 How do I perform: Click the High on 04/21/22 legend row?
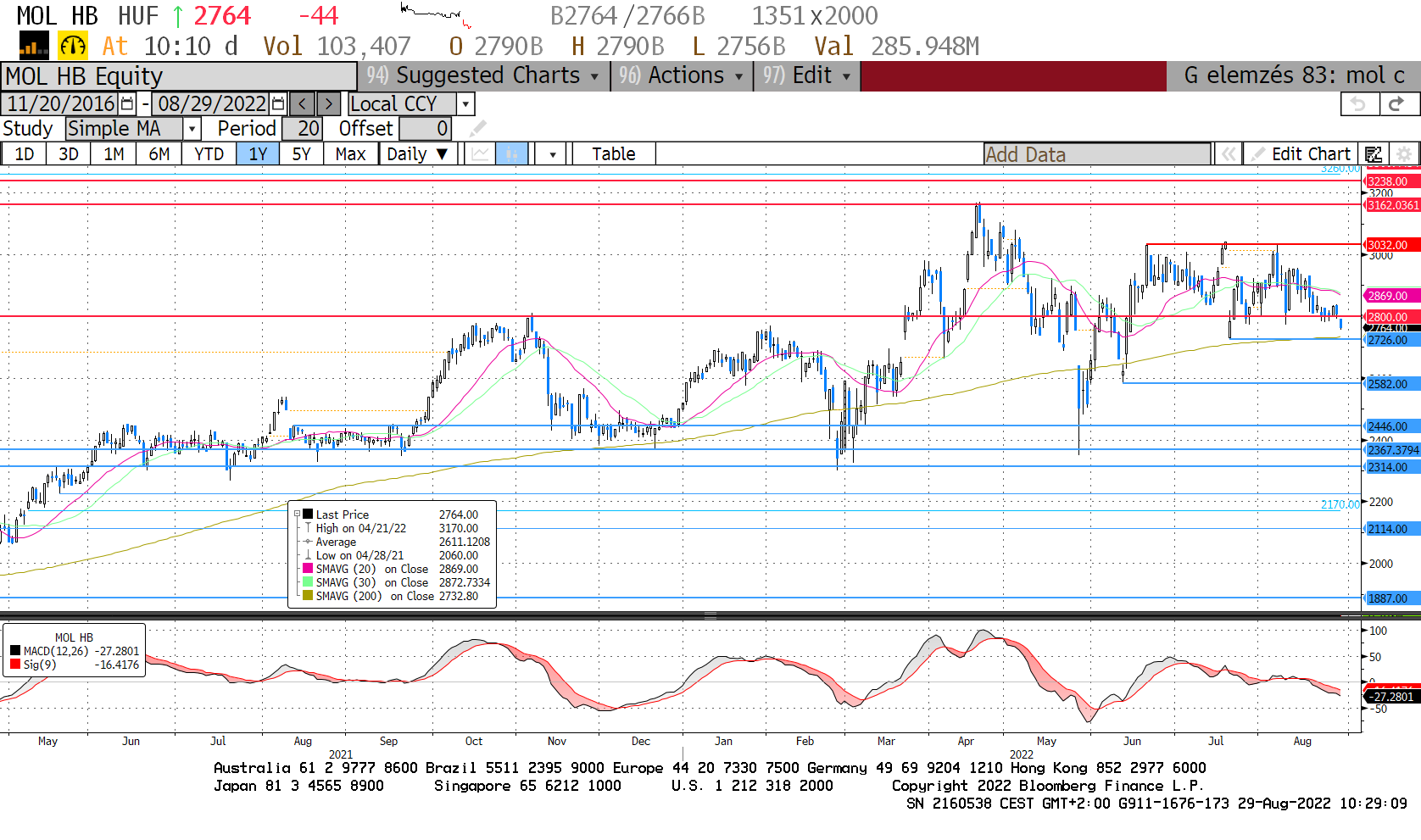click(391, 527)
